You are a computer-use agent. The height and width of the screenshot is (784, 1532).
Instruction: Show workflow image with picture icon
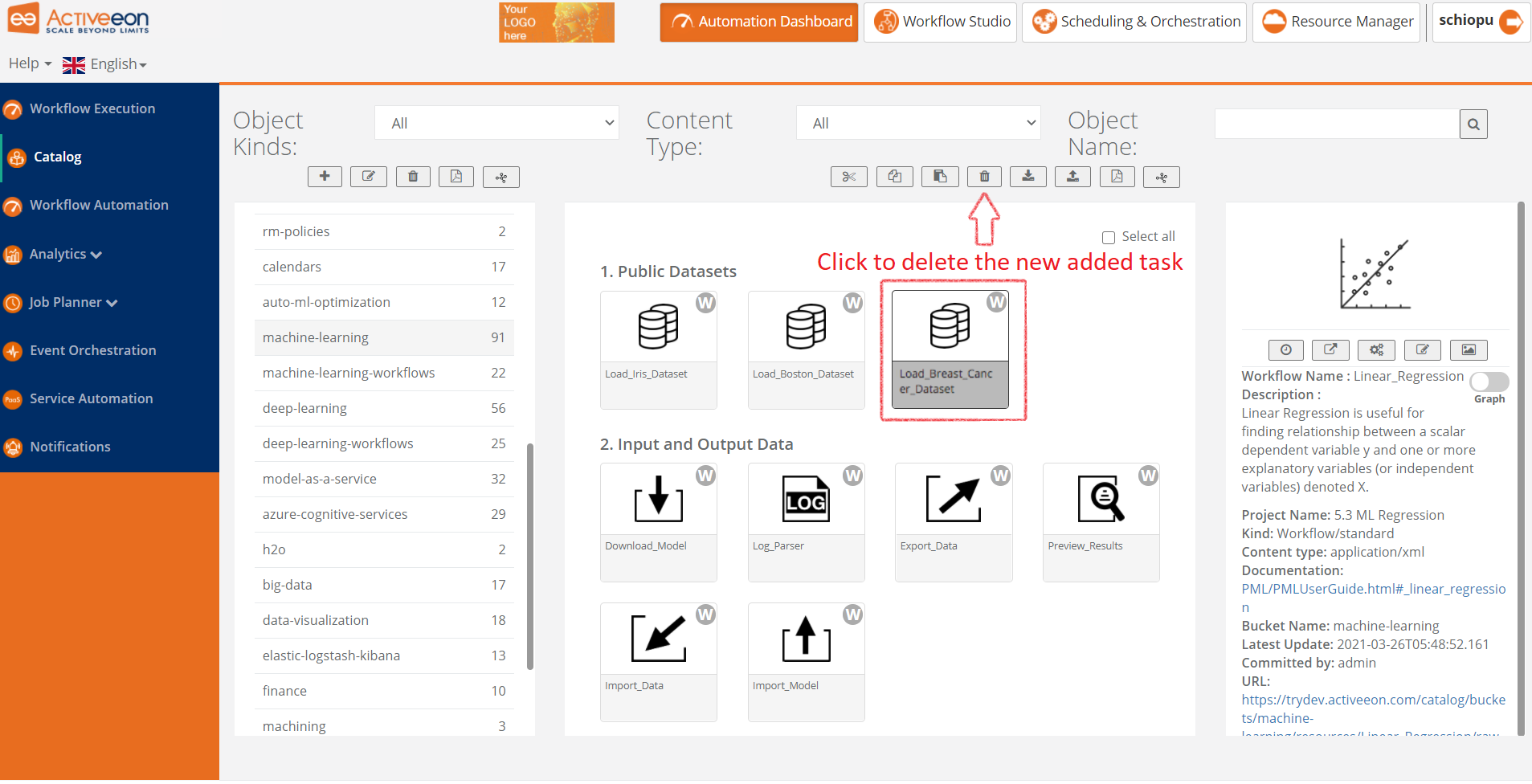tap(1469, 349)
